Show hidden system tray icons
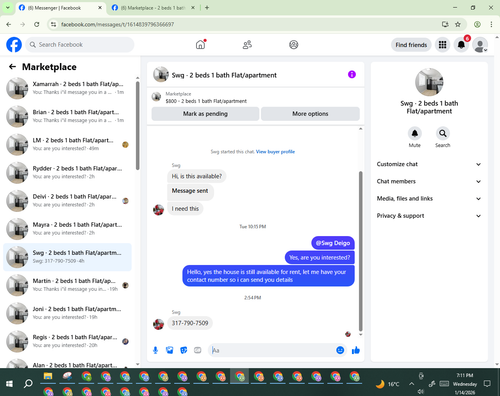Screen dimensions: 500x396 (x=412, y=384)
